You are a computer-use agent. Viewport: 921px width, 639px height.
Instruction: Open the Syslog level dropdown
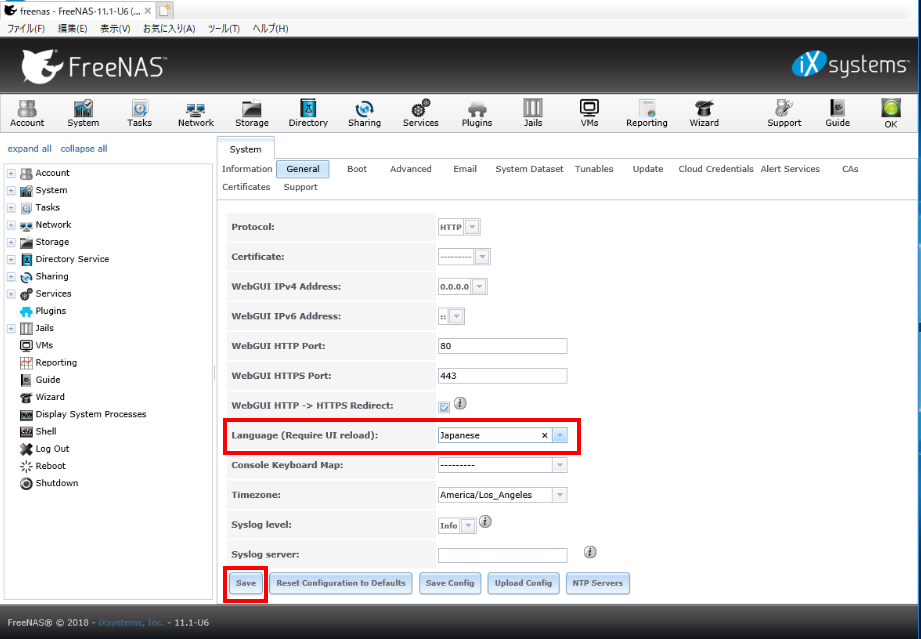468,526
